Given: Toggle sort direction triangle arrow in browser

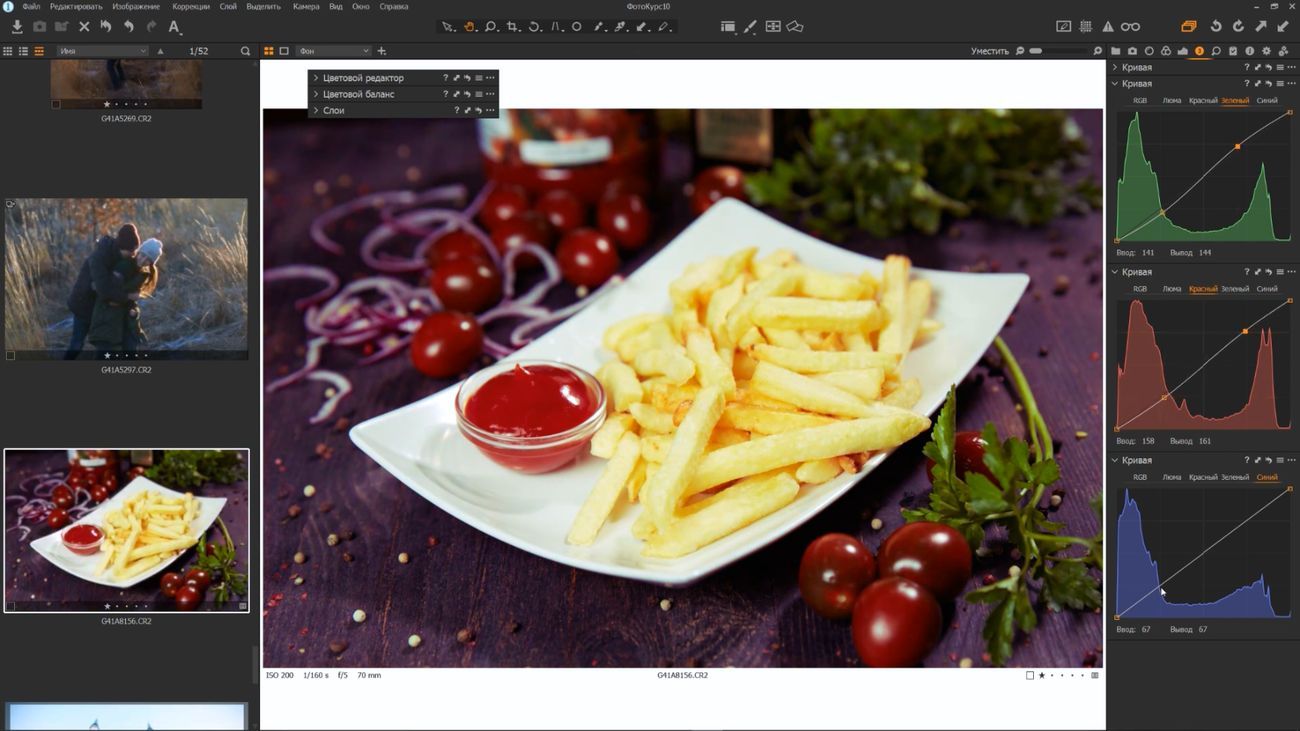Looking at the screenshot, I should click(x=160, y=51).
